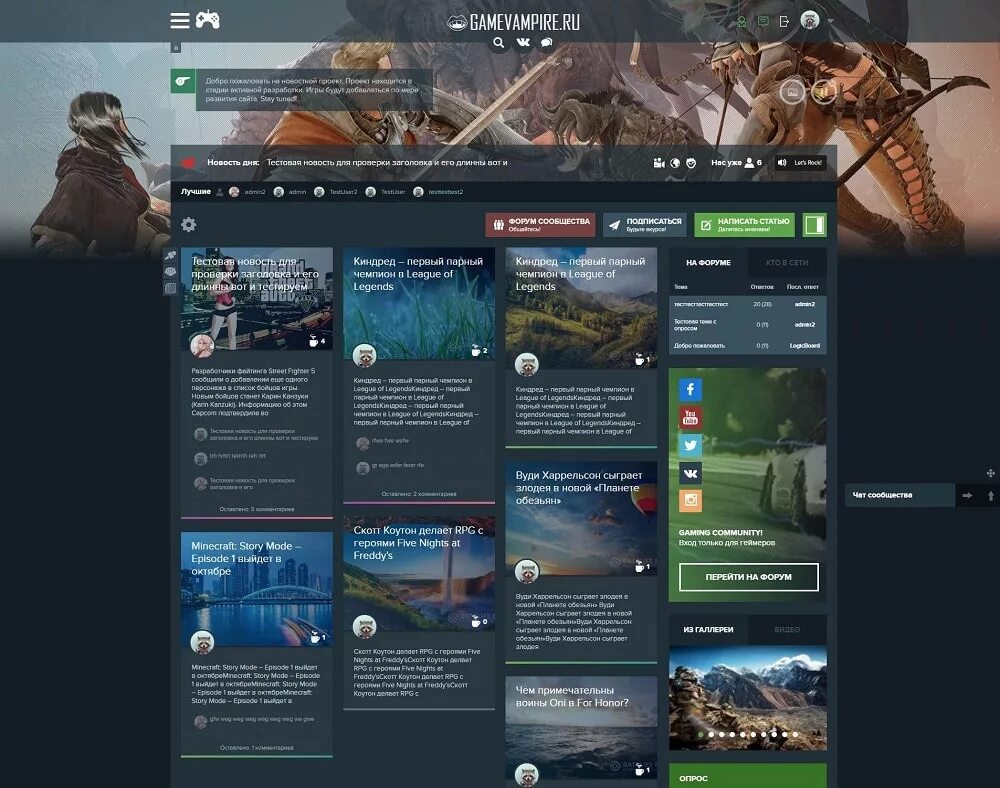The height and width of the screenshot is (788, 1000).
Task: Click the GAMEVAMPIRE.RU site logo
Action: coord(513,23)
